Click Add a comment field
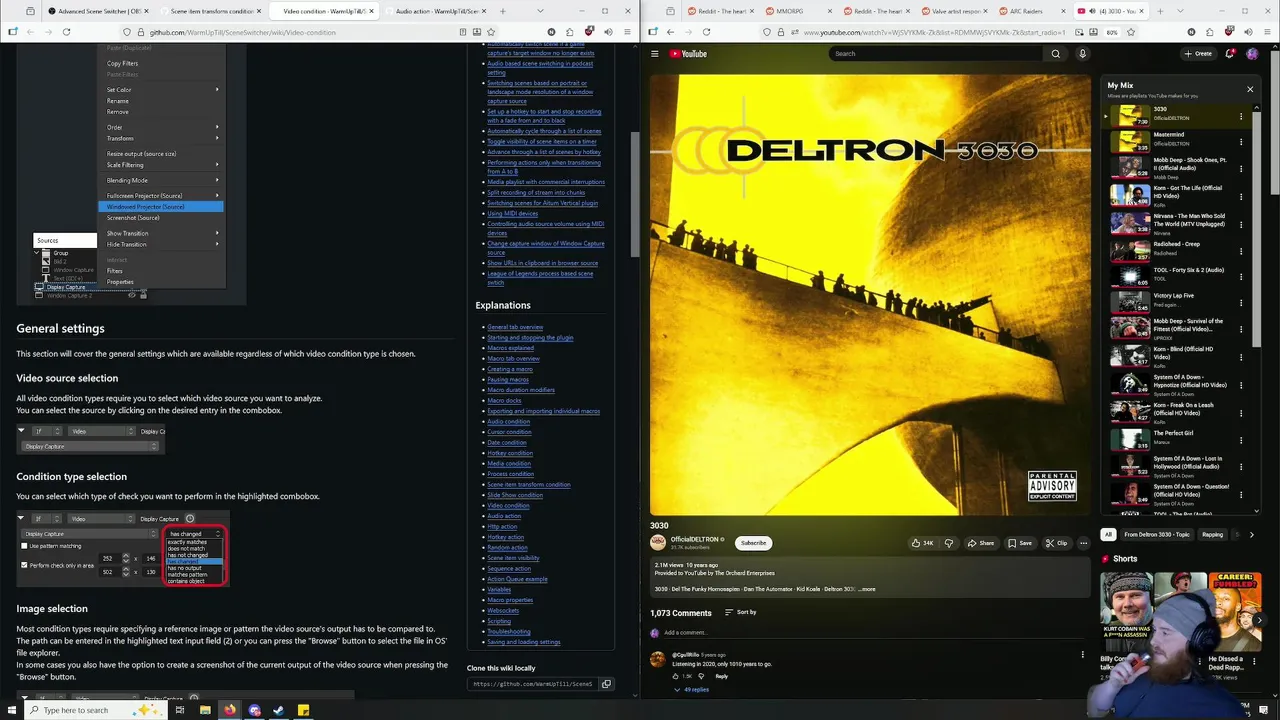Viewport: 1280px width, 720px height. pyautogui.click(x=868, y=632)
